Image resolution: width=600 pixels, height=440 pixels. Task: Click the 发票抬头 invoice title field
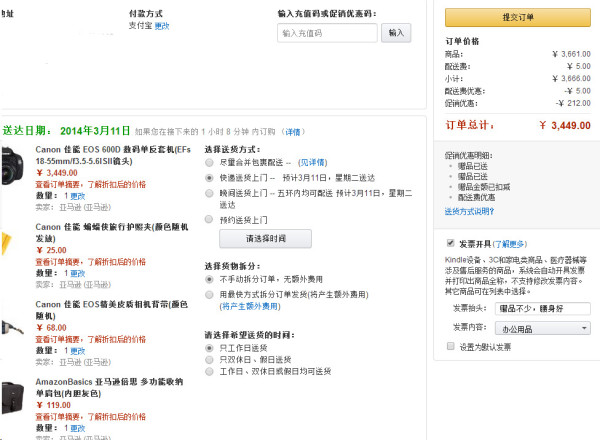(543, 308)
